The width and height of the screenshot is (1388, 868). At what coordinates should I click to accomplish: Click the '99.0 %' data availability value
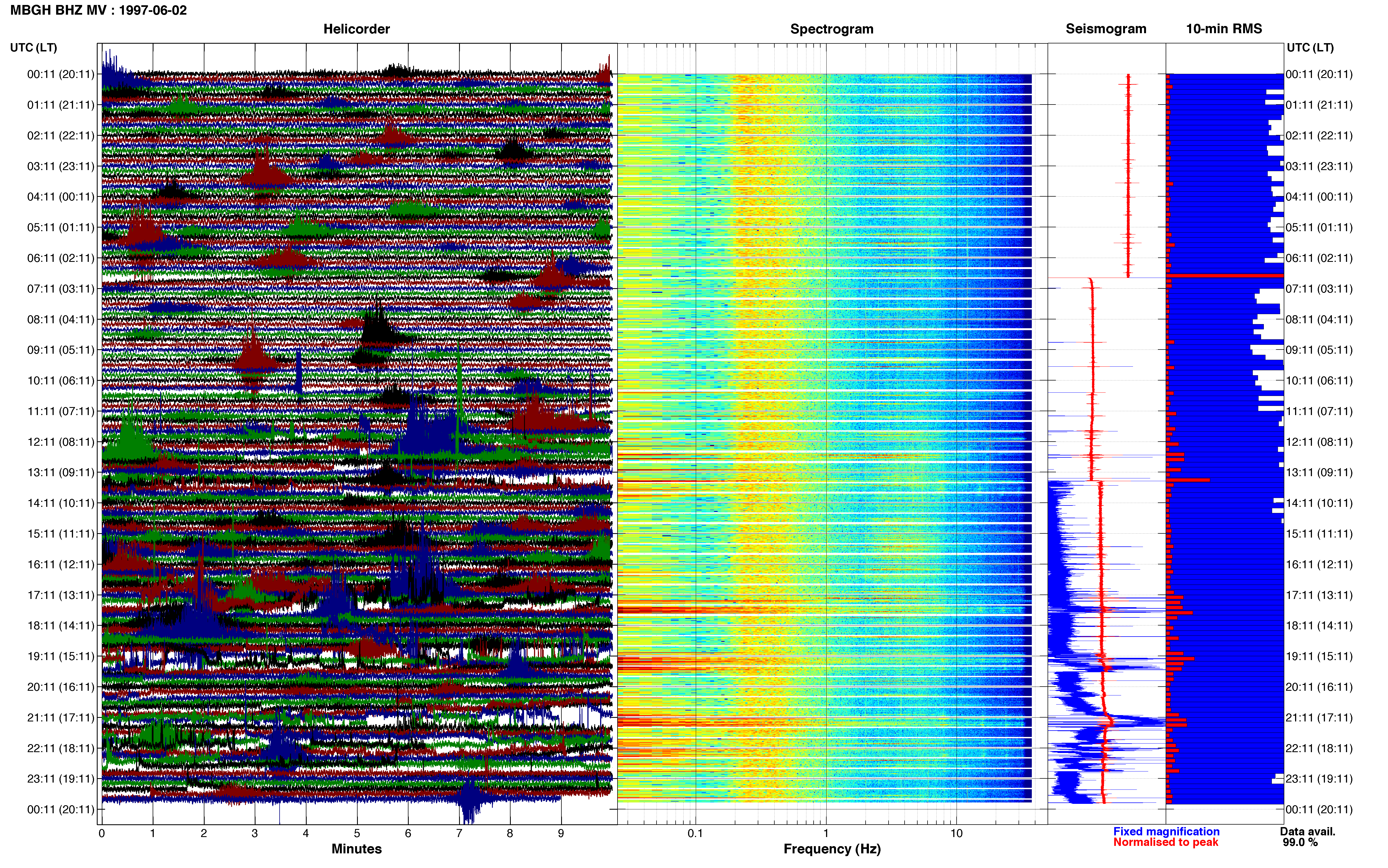pos(1300,842)
